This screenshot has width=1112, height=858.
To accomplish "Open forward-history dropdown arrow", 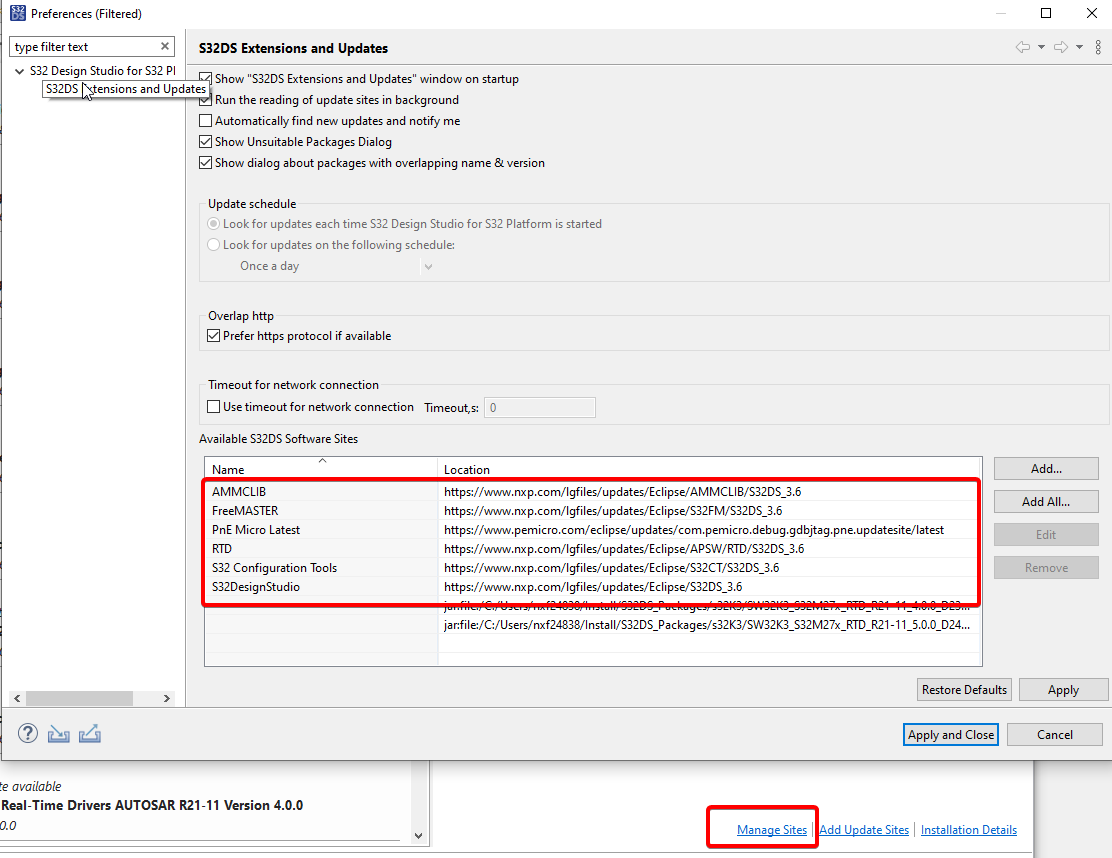I will (x=1079, y=48).
